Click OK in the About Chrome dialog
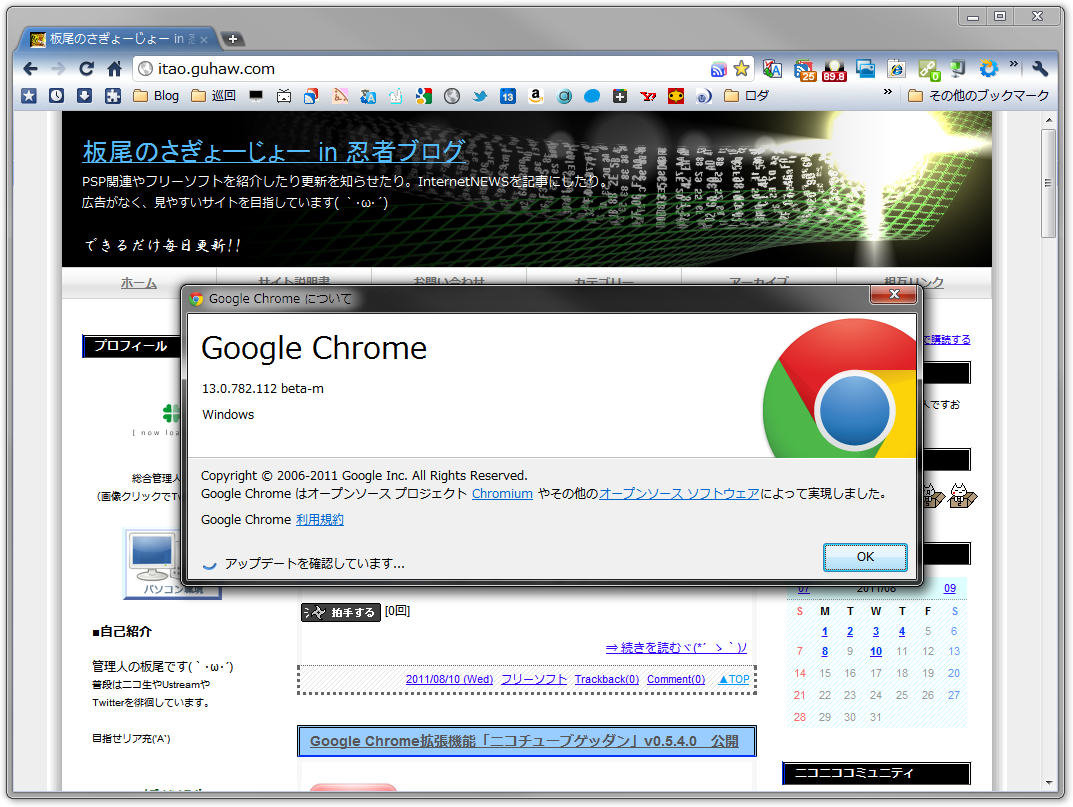This screenshot has height=807, width=1073. click(x=865, y=556)
